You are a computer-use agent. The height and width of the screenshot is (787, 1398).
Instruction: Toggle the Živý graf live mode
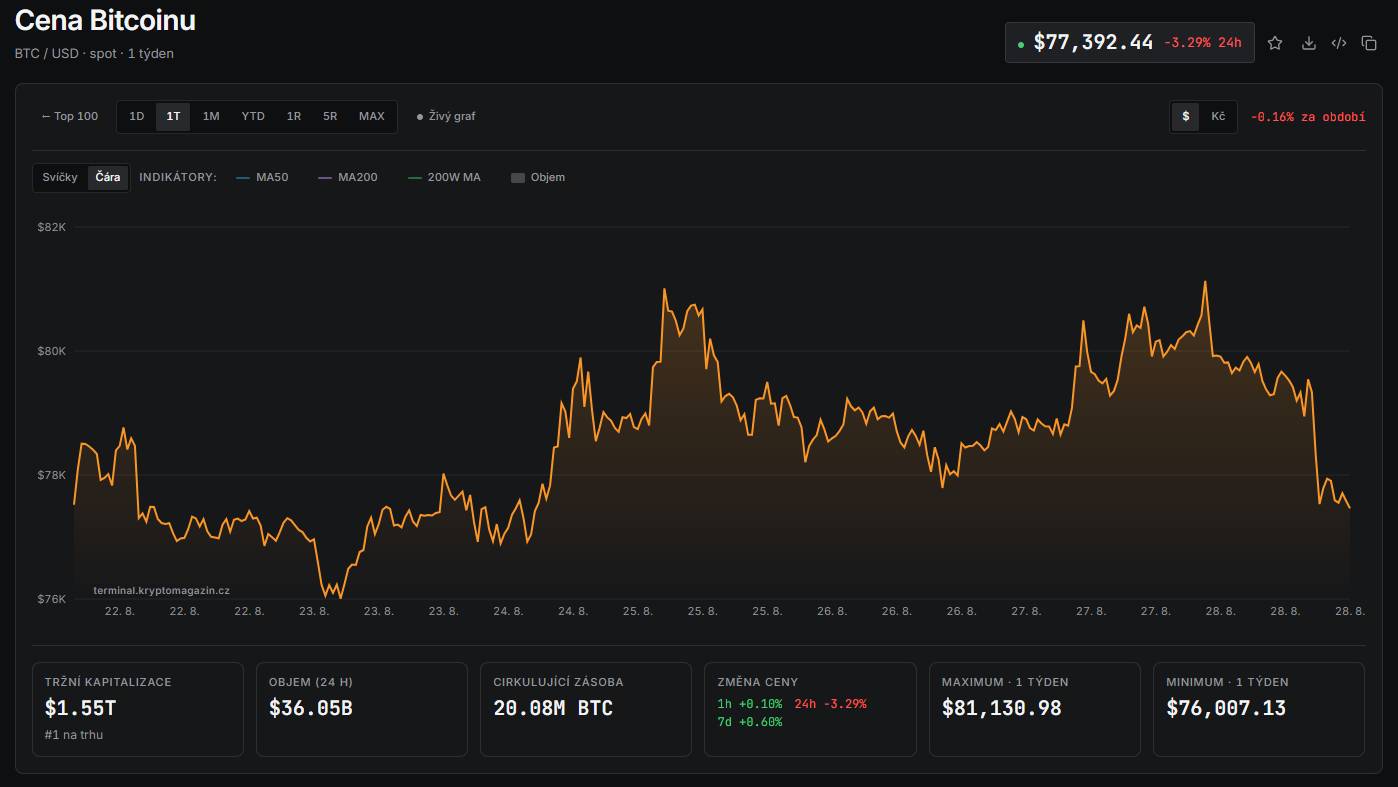tap(446, 116)
